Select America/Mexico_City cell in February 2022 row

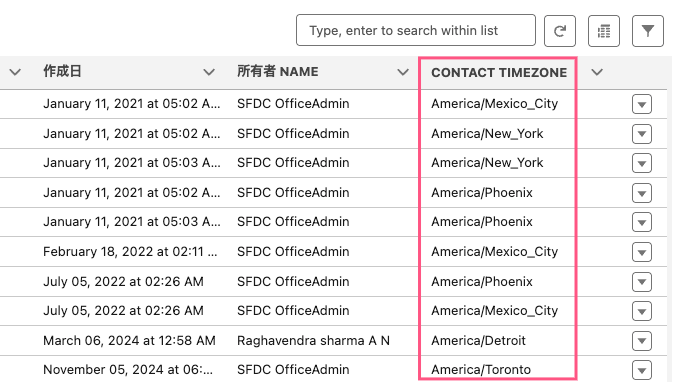[x=495, y=252]
